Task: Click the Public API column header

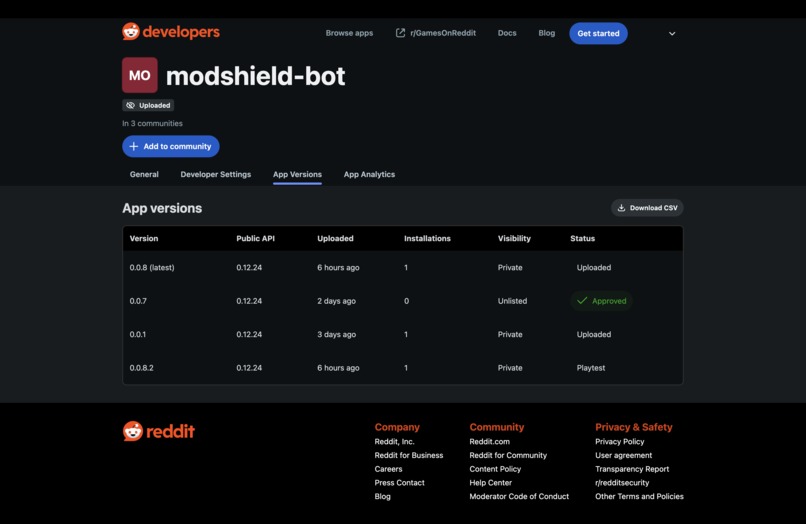Action: click(x=255, y=239)
